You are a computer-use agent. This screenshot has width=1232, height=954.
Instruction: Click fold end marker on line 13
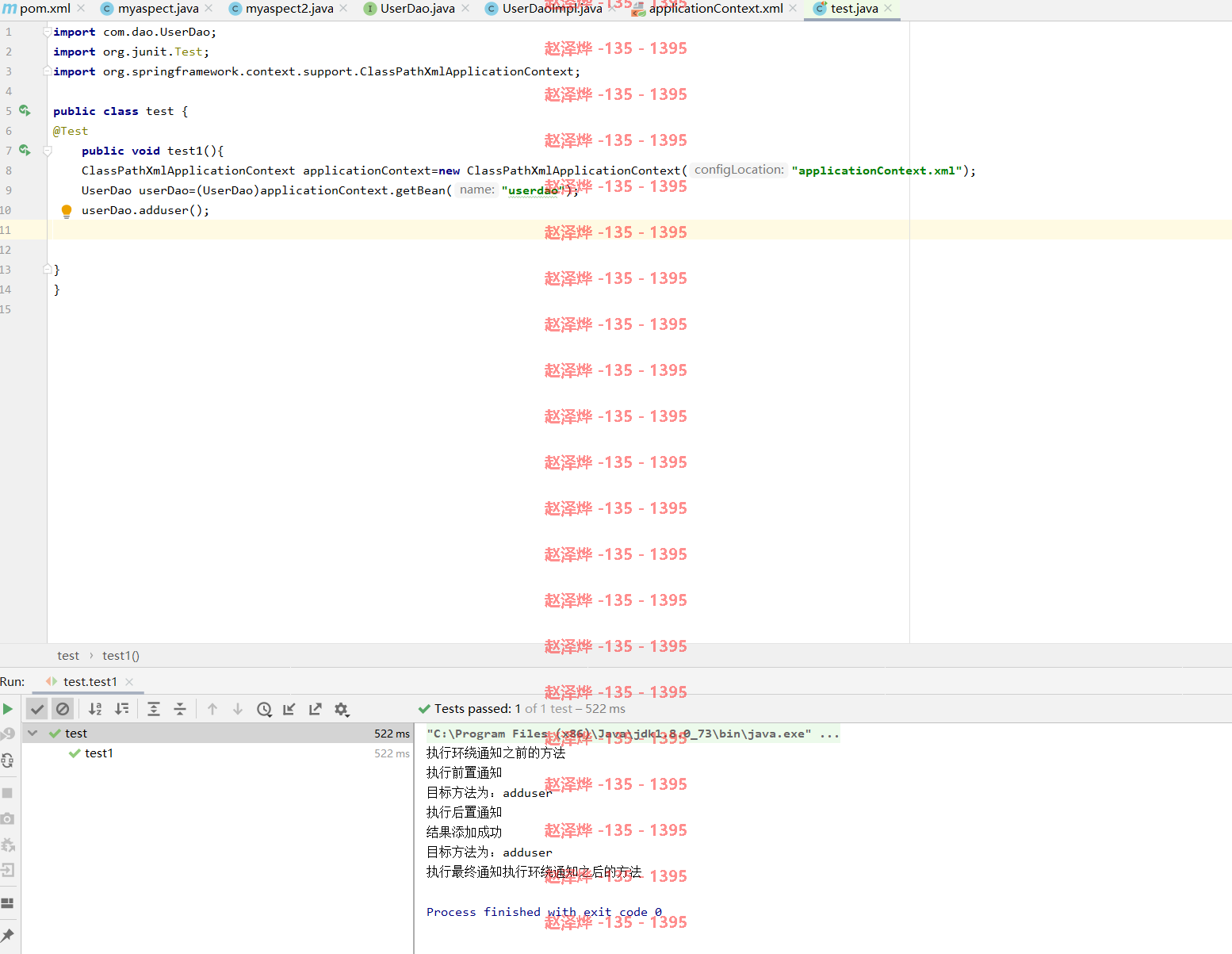point(48,270)
